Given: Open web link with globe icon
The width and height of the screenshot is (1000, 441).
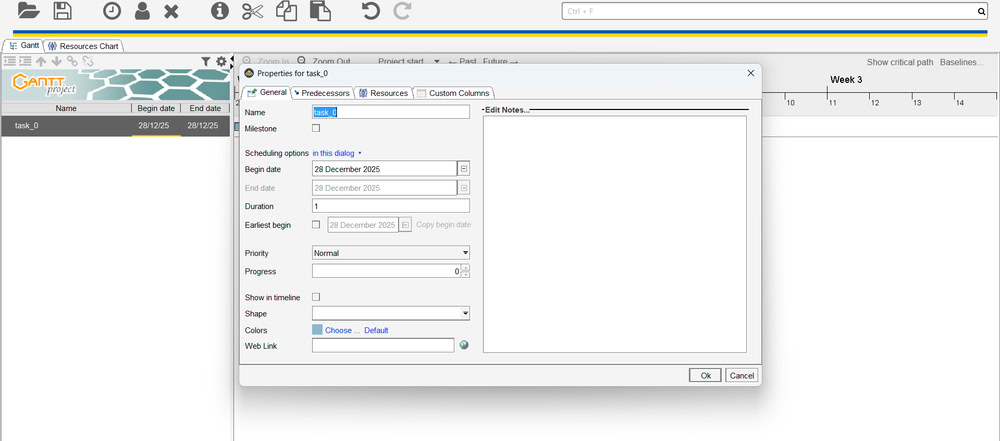Looking at the screenshot, I should 464,345.
